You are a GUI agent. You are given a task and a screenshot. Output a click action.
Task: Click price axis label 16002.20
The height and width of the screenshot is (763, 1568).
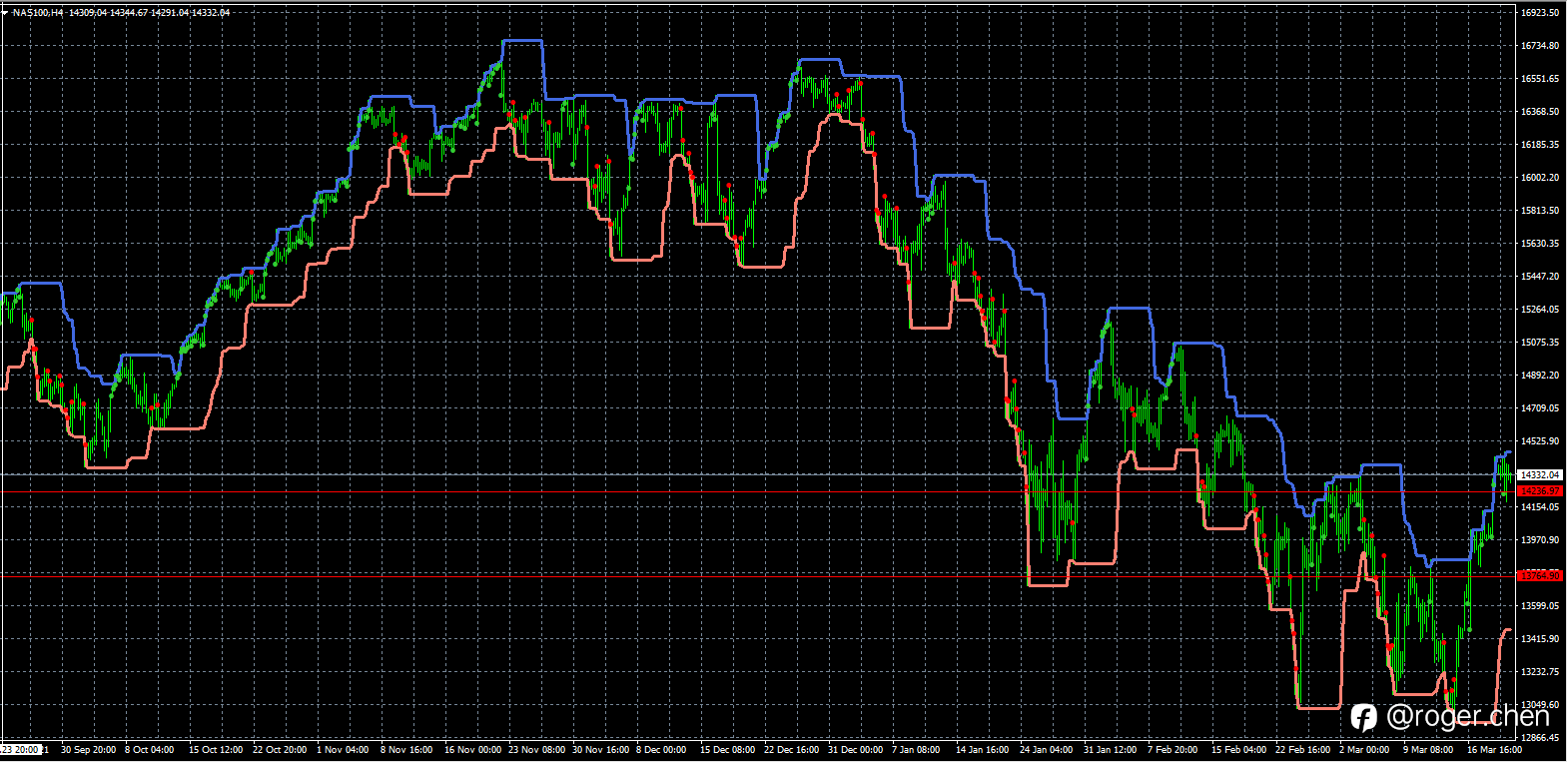tap(1540, 178)
